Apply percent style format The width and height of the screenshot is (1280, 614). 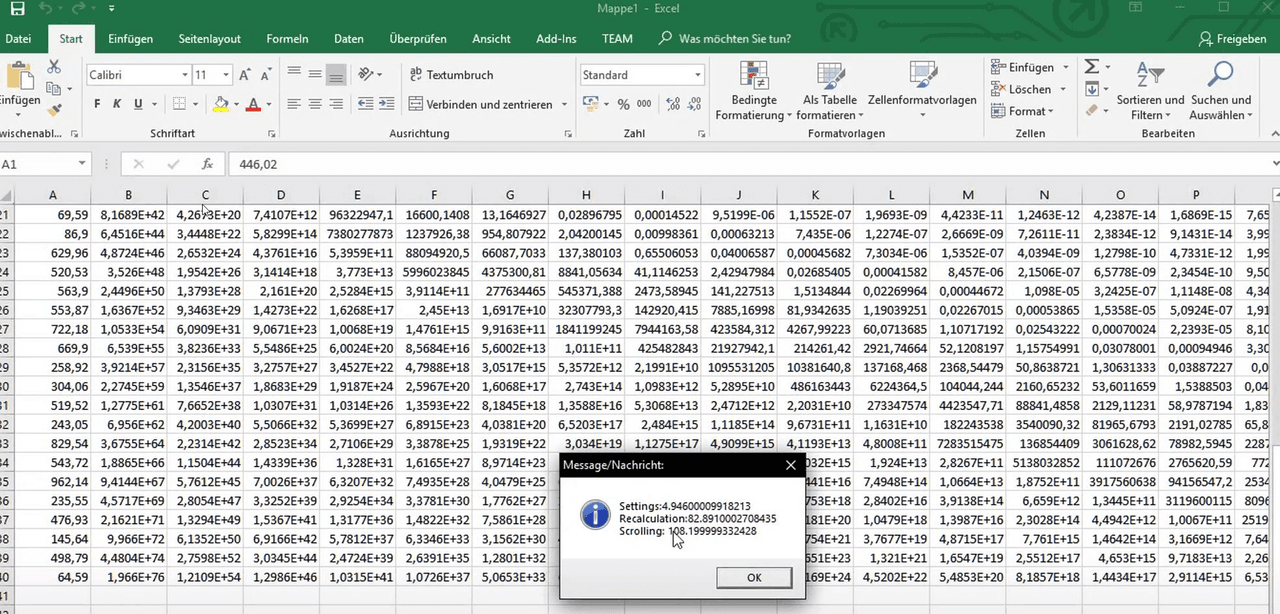point(624,104)
